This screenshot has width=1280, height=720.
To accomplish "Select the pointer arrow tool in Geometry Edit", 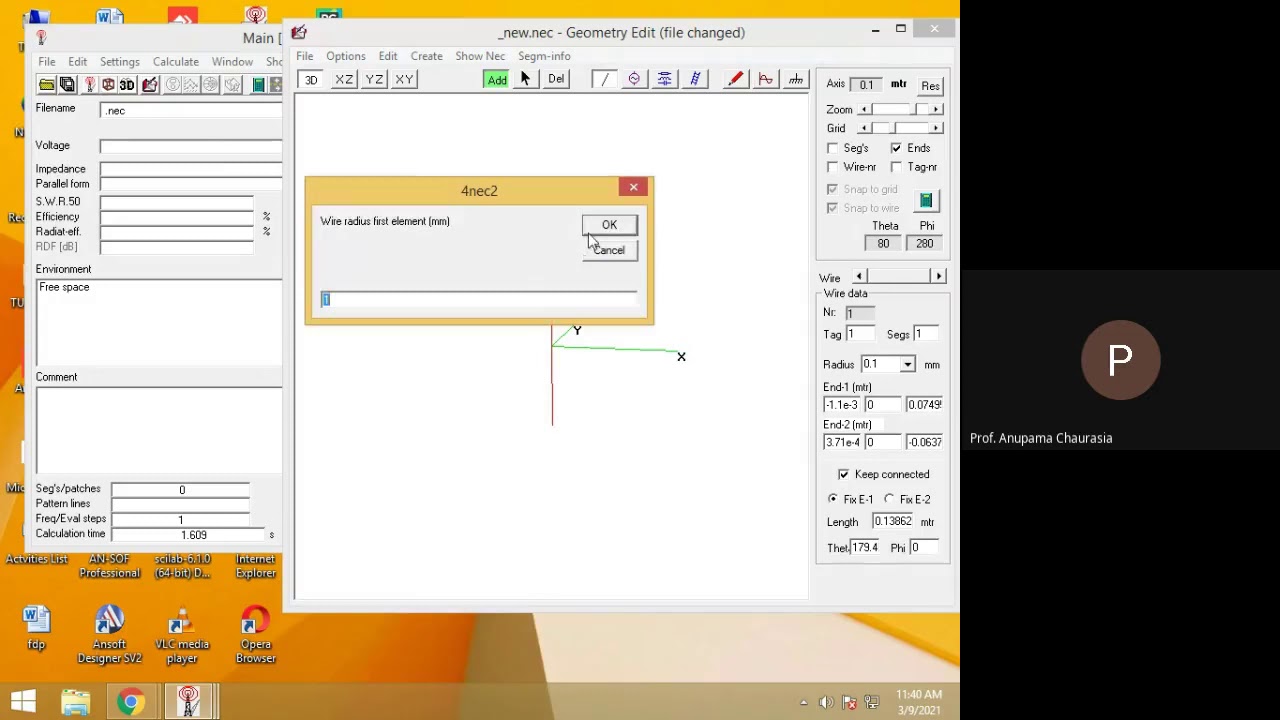I will point(525,79).
